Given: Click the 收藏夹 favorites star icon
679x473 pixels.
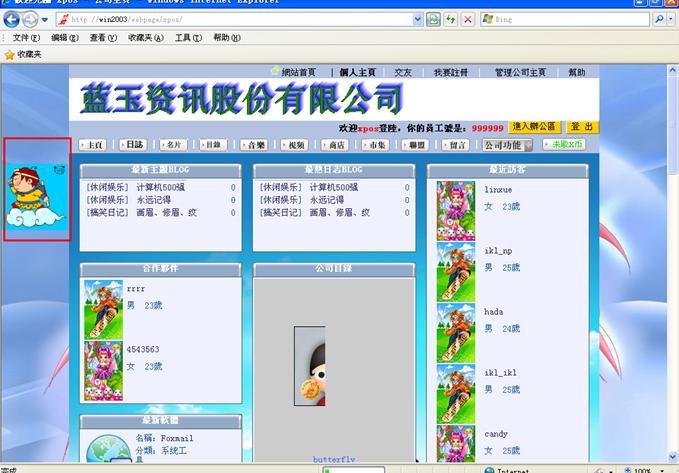Looking at the screenshot, I should (x=9, y=54).
